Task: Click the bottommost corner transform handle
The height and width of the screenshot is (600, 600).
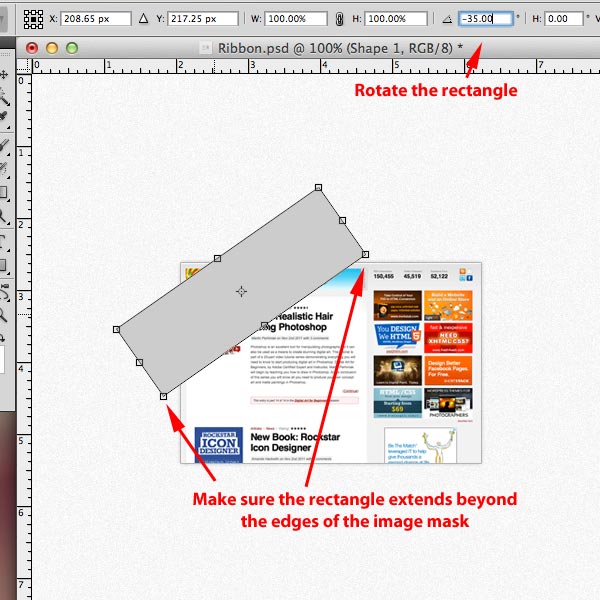Action: pyautogui.click(x=163, y=396)
